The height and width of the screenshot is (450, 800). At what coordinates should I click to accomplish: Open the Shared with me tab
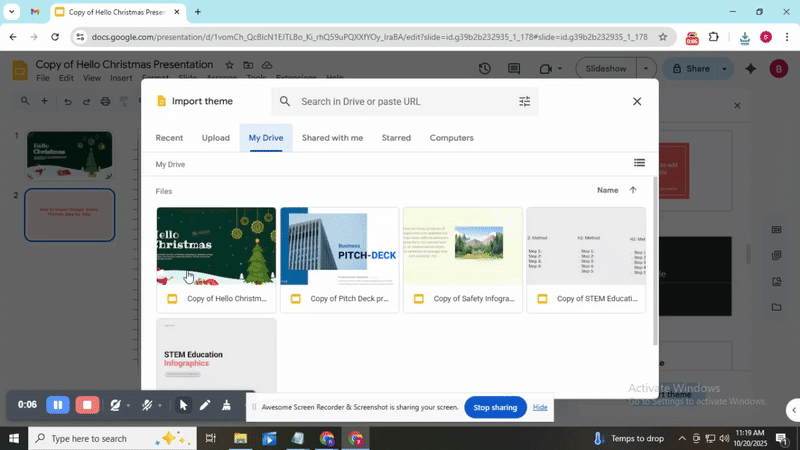[x=332, y=138]
